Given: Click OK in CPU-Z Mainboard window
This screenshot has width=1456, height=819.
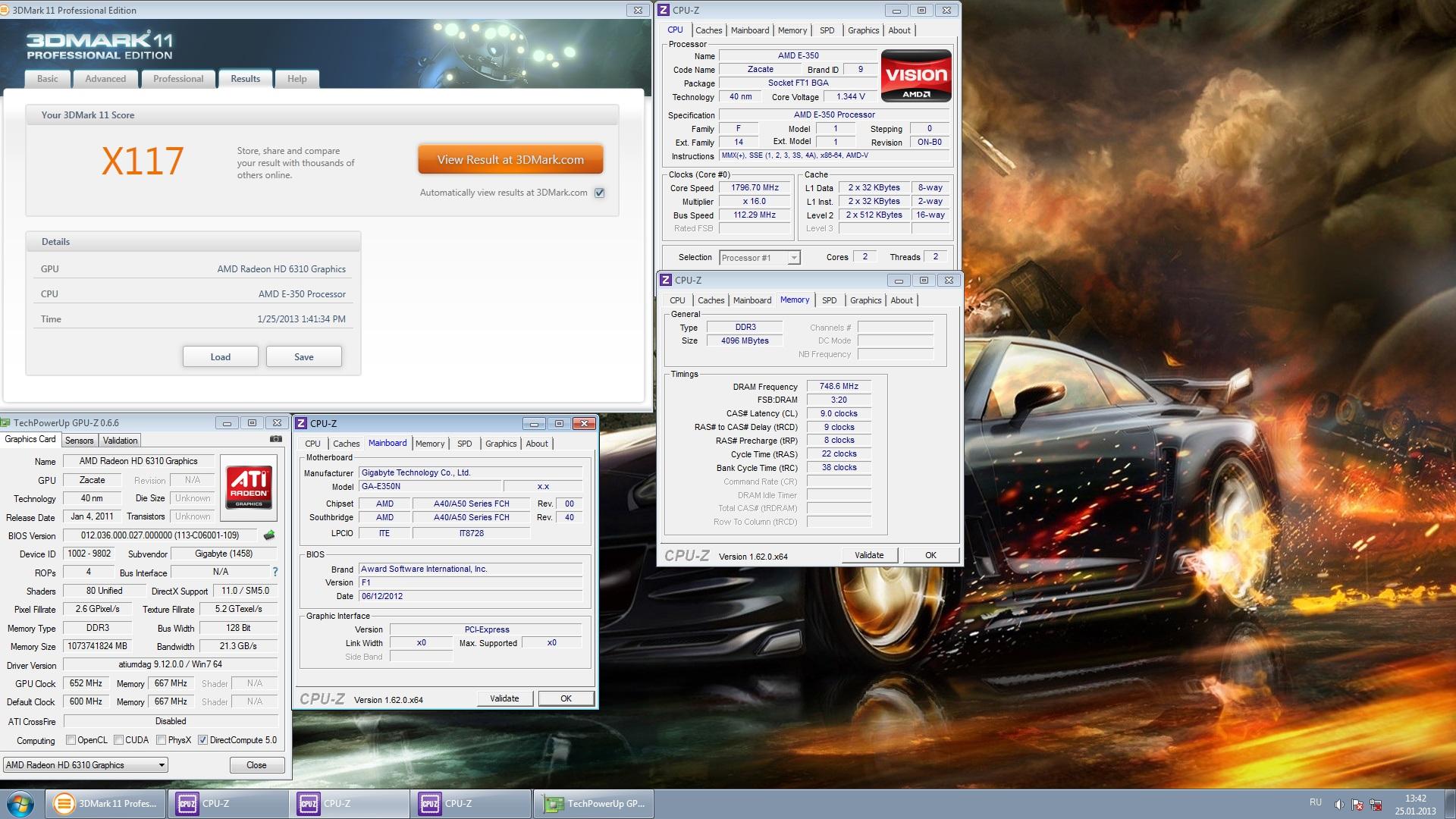Looking at the screenshot, I should (566, 698).
